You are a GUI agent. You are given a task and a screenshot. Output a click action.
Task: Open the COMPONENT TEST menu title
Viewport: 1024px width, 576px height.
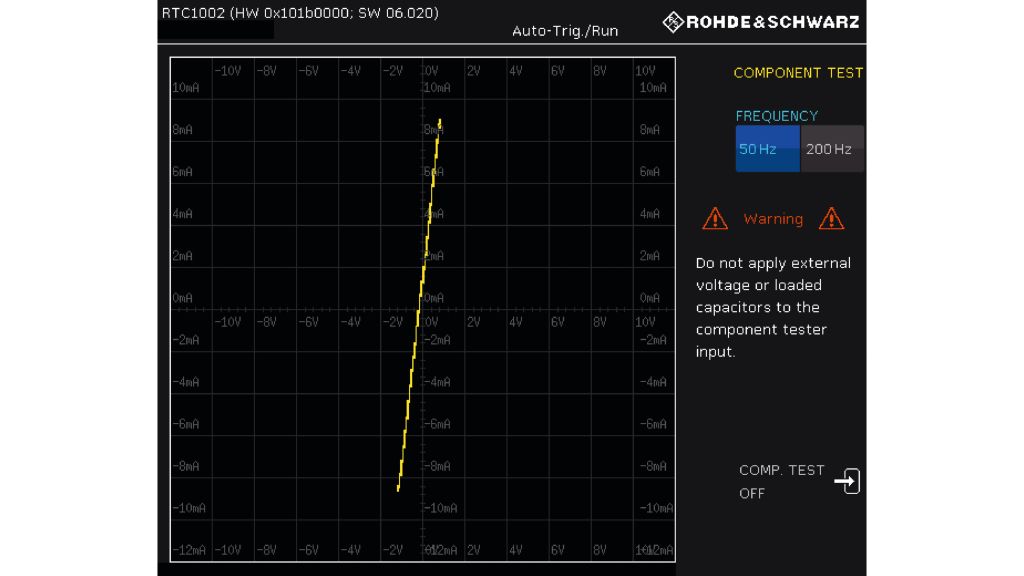(797, 73)
